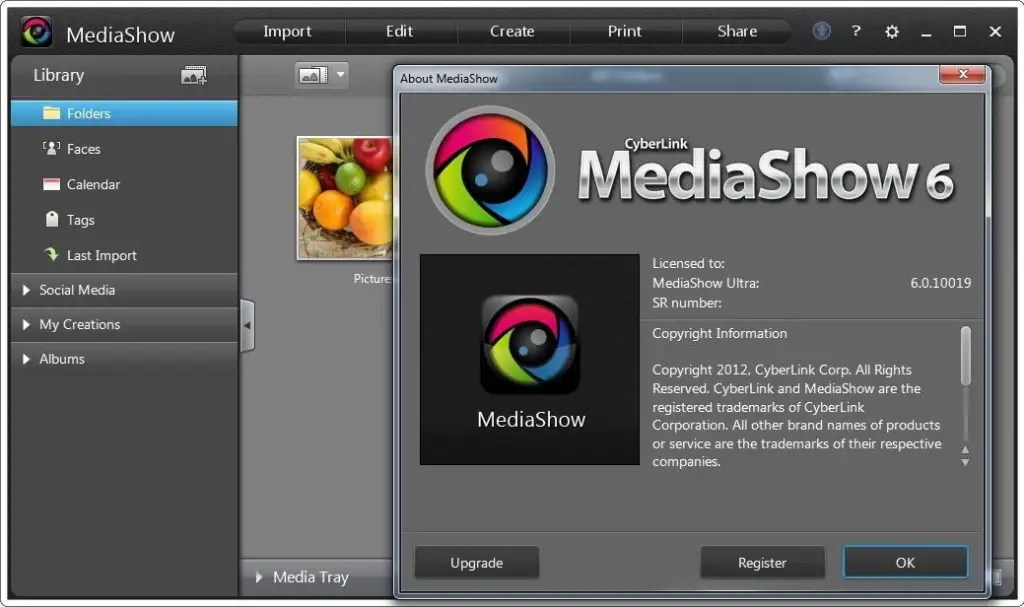Maximize the MediaShow window
1024x607 pixels.
tap(960, 31)
